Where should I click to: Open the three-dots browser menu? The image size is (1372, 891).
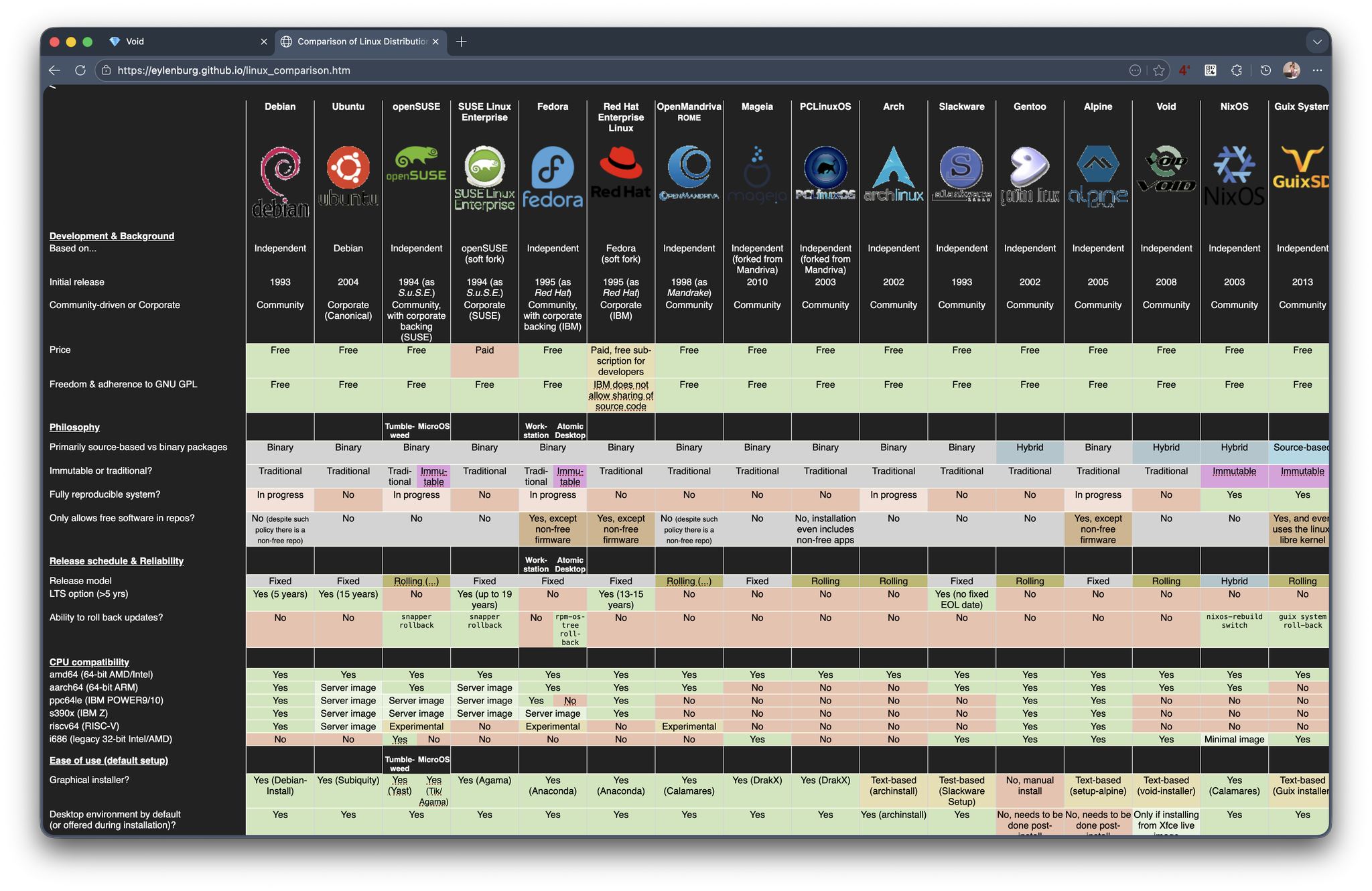pyautogui.click(x=1317, y=70)
